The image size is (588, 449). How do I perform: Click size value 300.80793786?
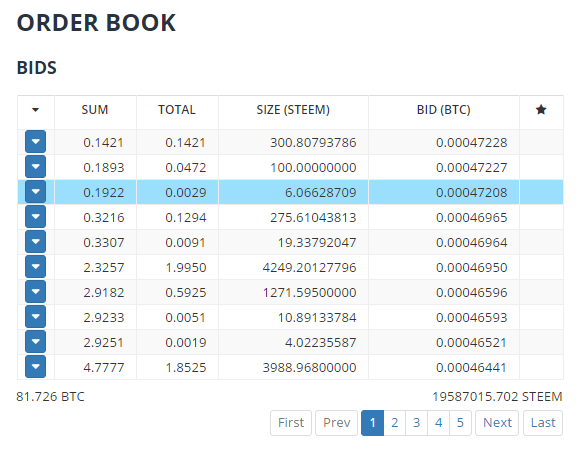click(x=313, y=143)
